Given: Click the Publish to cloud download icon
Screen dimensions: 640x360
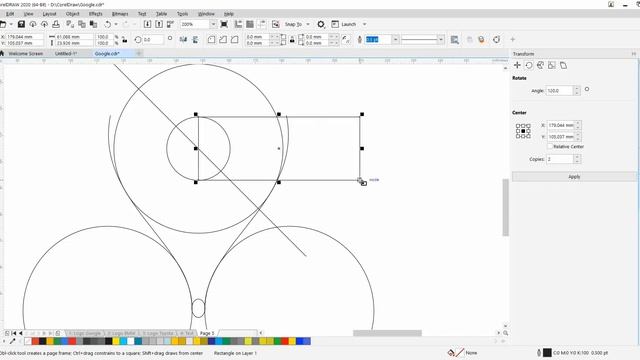Looking at the screenshot, I should tap(33, 24).
